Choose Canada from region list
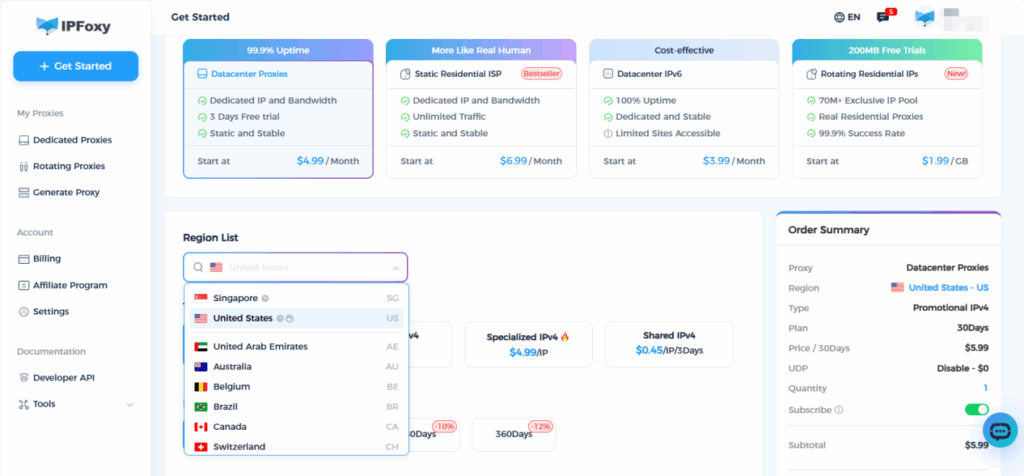Screen dimensions: 1024x476 [296, 427]
